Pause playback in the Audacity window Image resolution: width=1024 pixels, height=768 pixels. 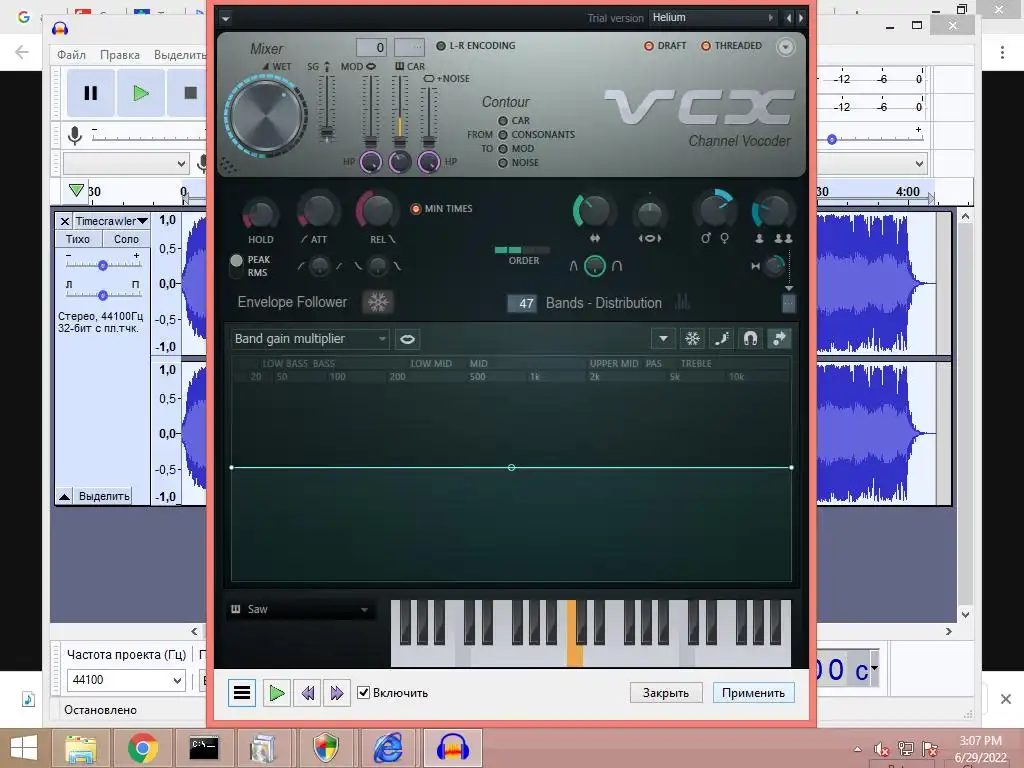[x=90, y=93]
